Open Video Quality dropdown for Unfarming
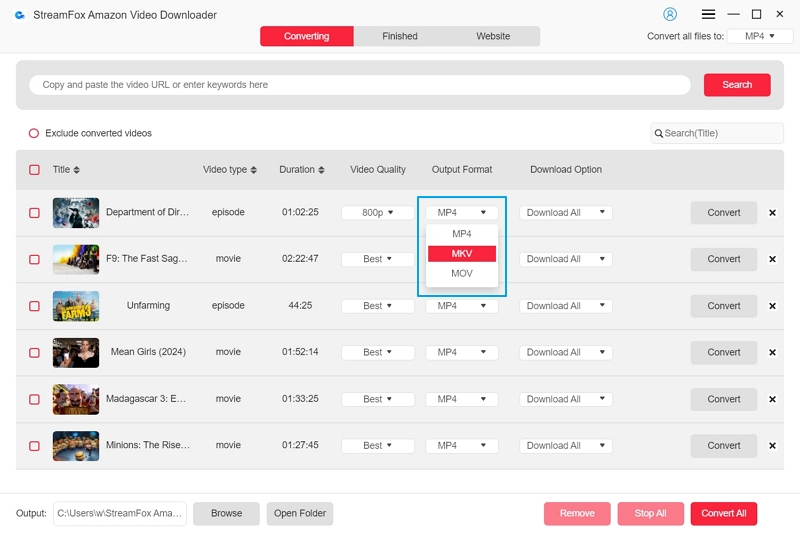This screenshot has width=800, height=533. pos(378,306)
